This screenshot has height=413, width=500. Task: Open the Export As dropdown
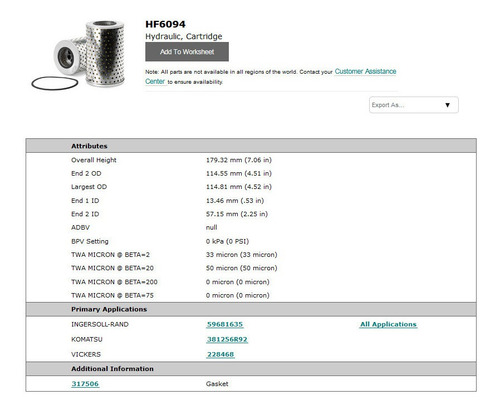[x=414, y=105]
